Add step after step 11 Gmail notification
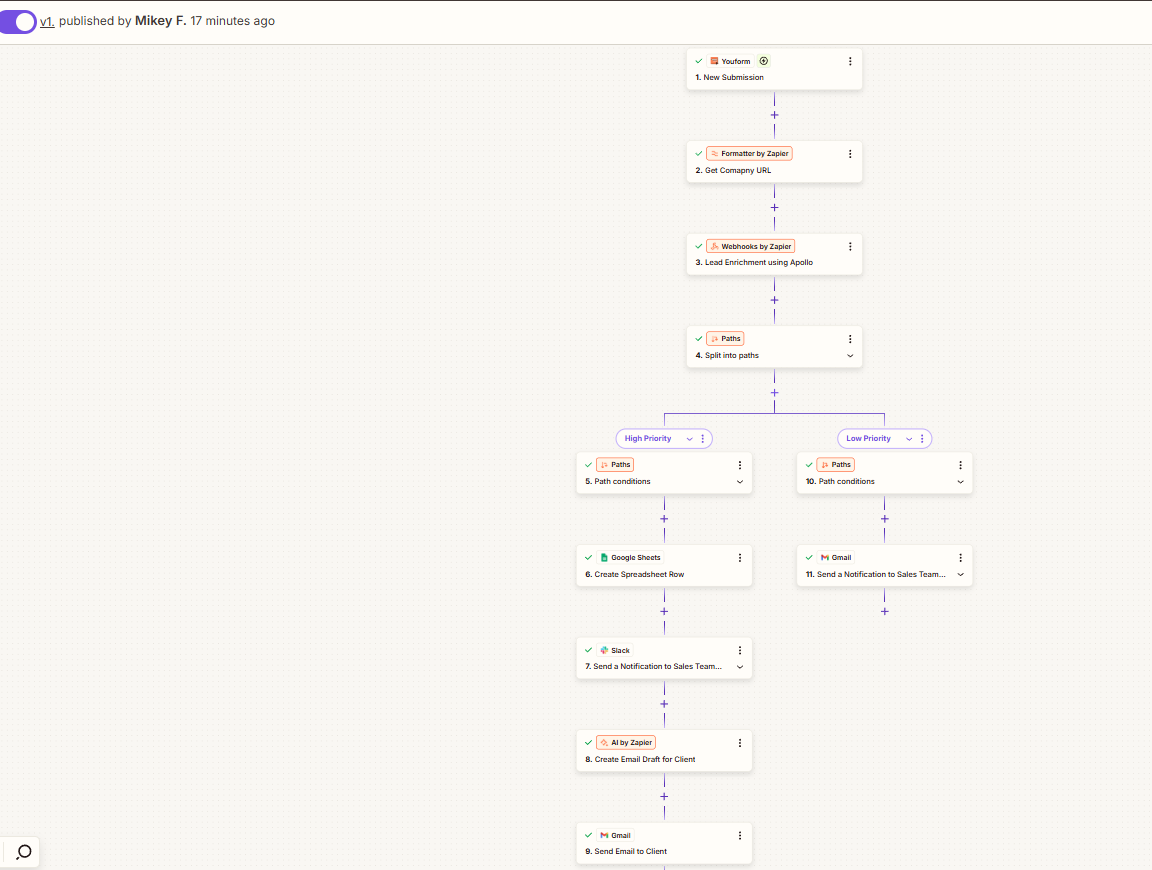Screen dimensions: 1152x870 pos(885,612)
